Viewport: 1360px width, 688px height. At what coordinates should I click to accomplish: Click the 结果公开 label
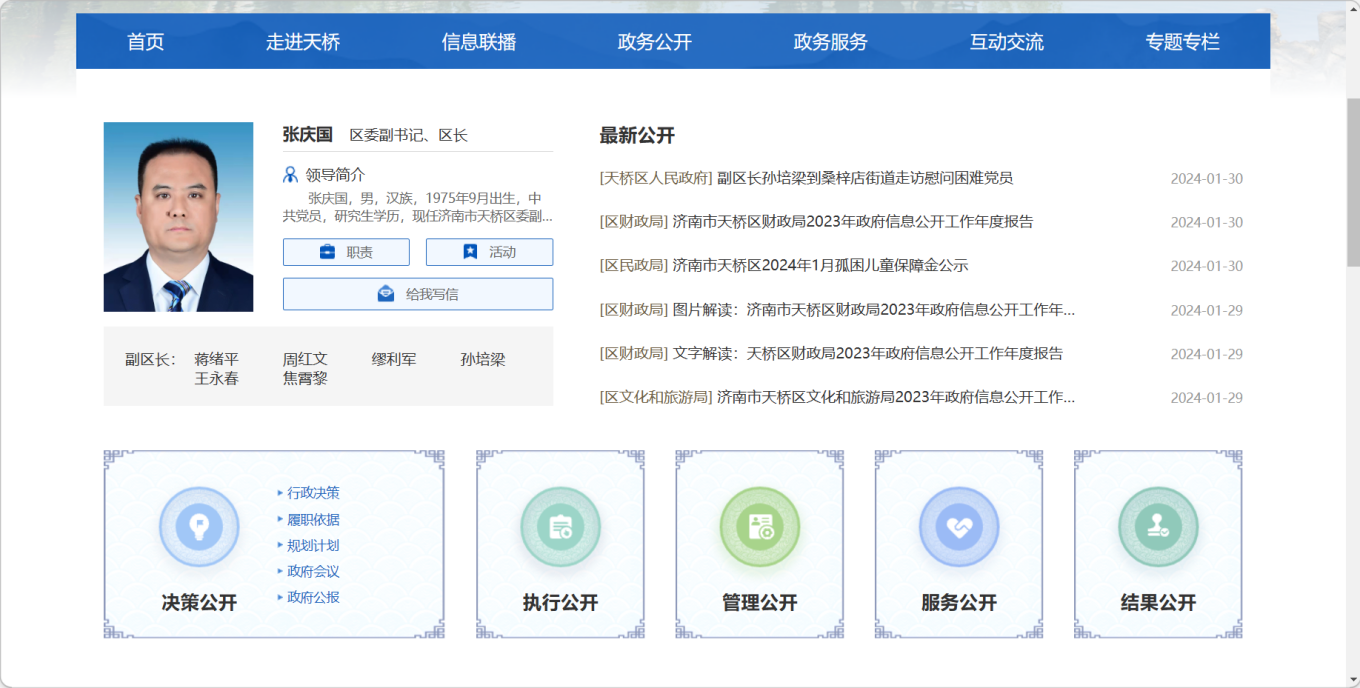click(x=1158, y=603)
